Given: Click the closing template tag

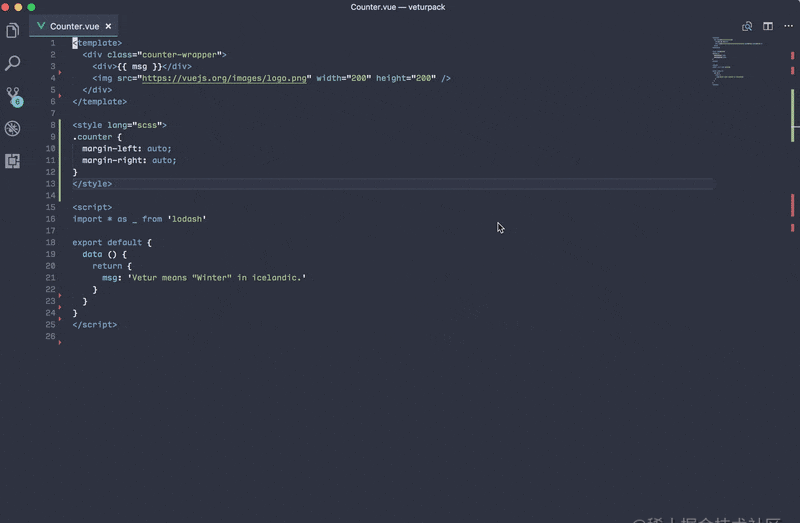Looking at the screenshot, I should coord(99,102).
